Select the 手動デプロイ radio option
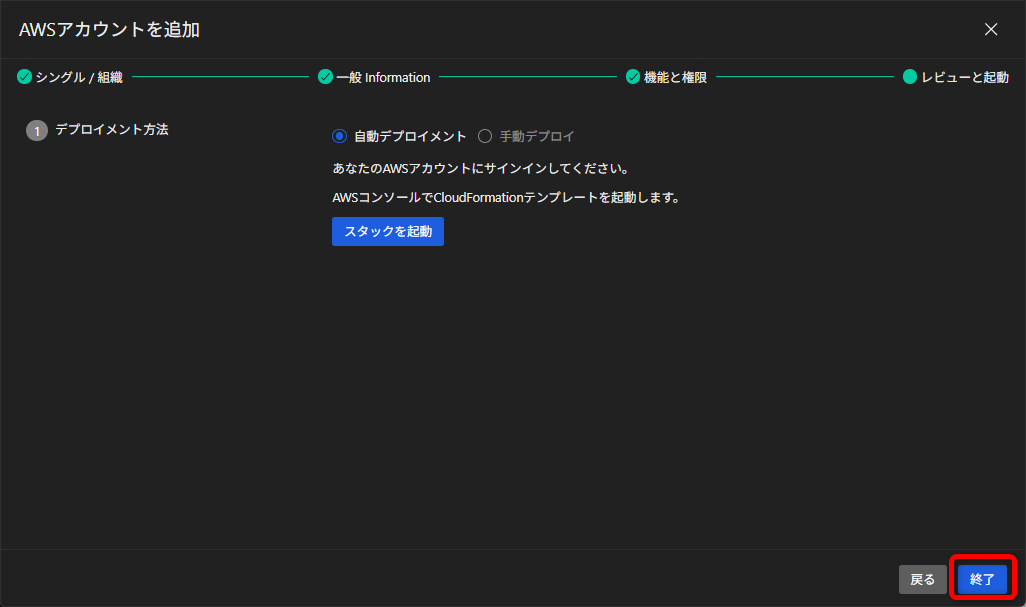Viewport: 1026px width, 607px height. [x=485, y=136]
